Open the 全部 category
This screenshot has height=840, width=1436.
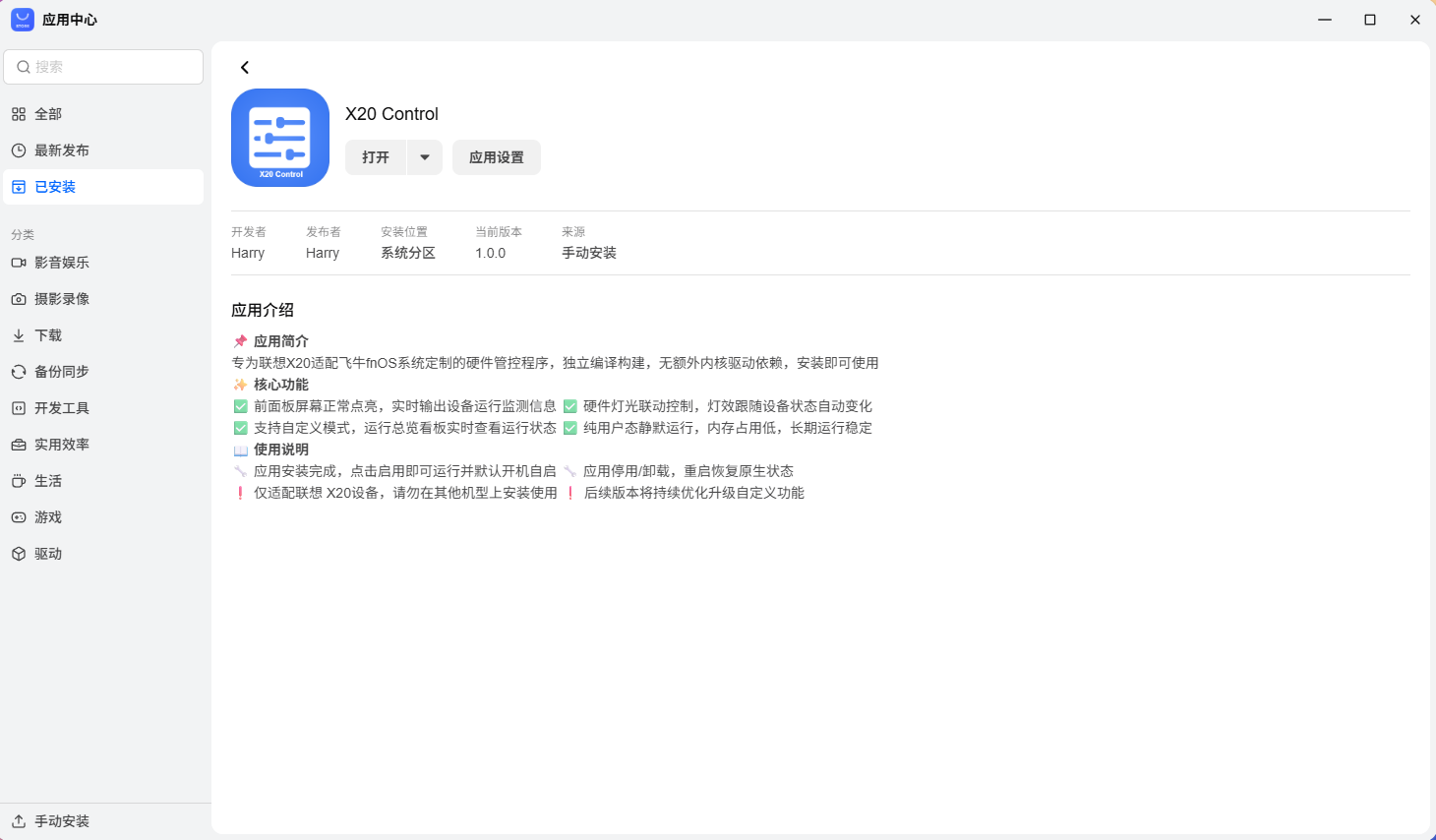(103, 114)
